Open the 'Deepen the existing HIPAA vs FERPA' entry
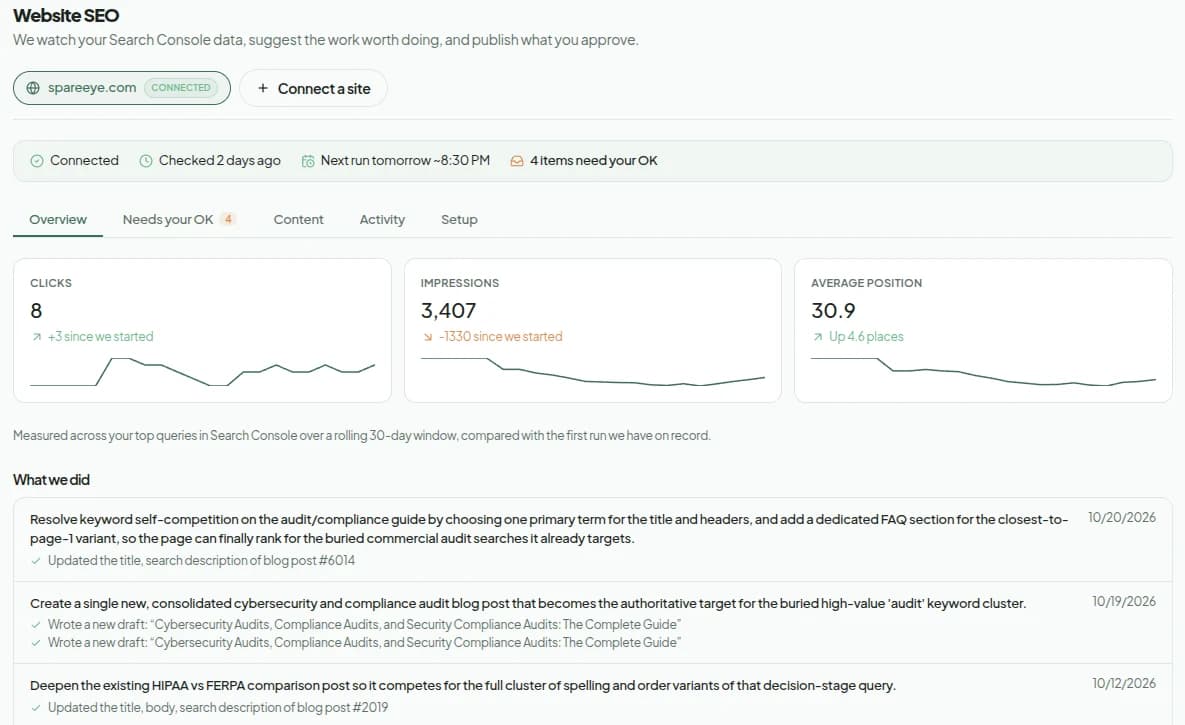The height and width of the screenshot is (725, 1185). 592,695
